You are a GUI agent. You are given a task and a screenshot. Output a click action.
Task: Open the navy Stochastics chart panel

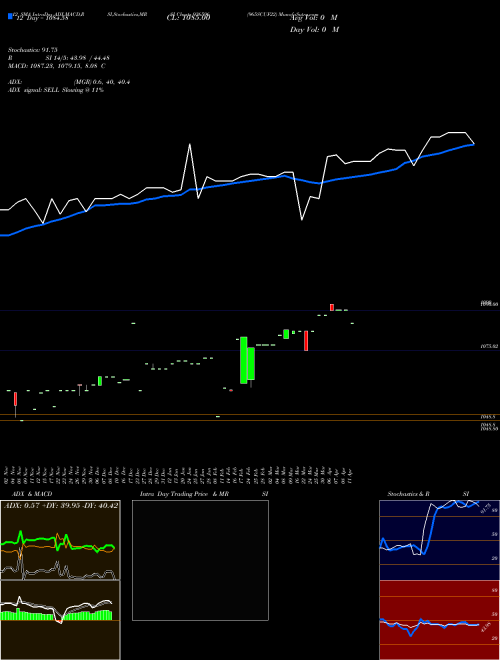pos(439,540)
